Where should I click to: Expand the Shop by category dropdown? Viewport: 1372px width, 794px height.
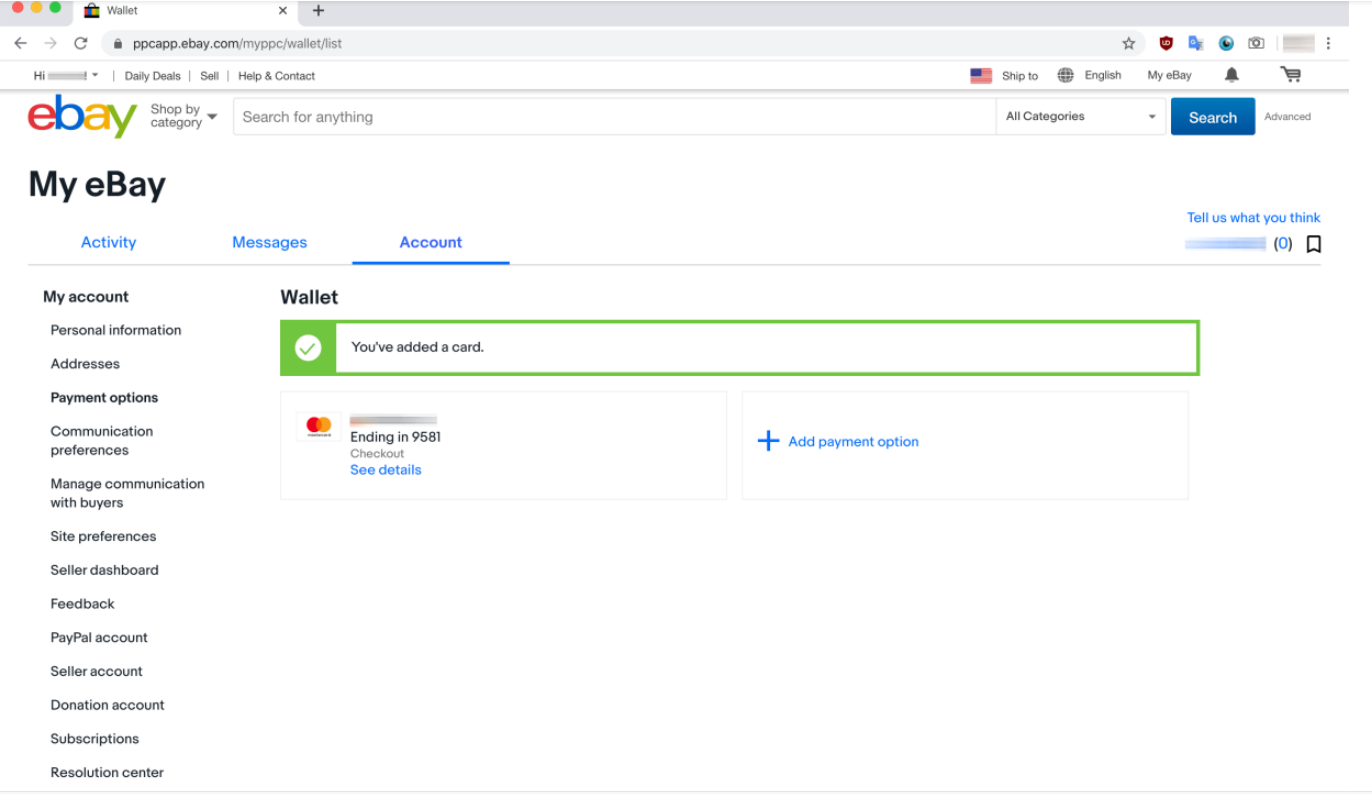tap(183, 116)
